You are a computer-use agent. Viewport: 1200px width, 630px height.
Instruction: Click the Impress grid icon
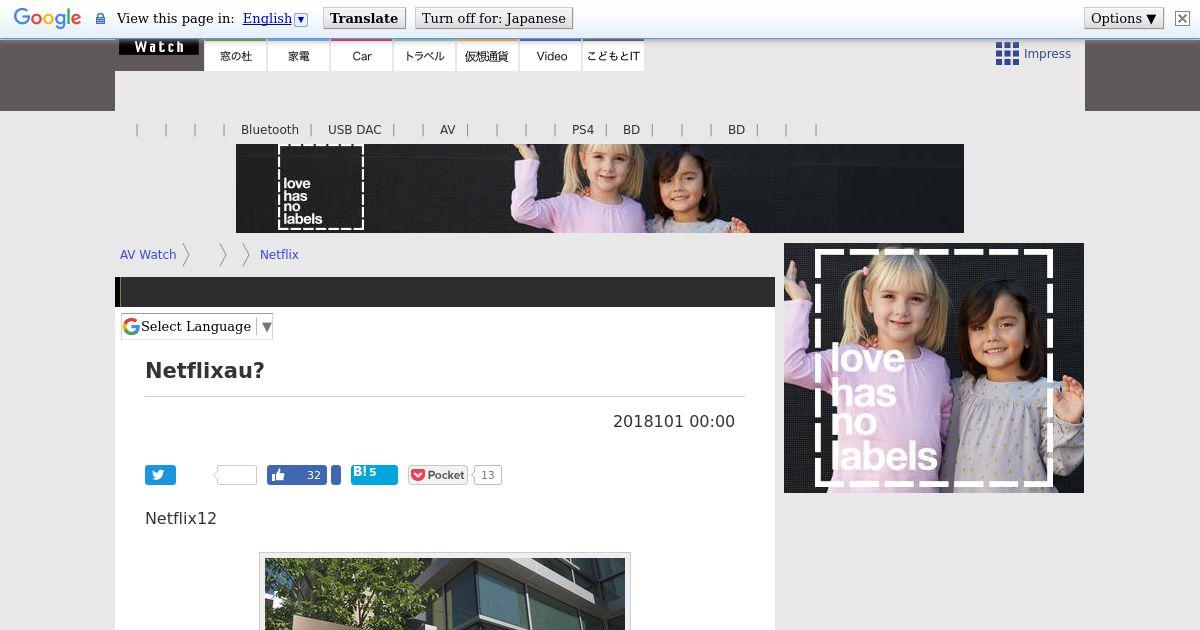1007,54
